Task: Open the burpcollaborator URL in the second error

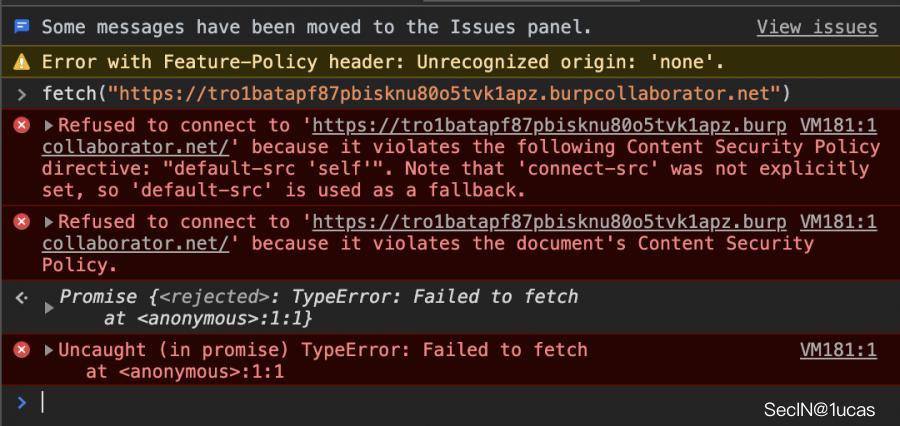Action: pyautogui.click(x=548, y=221)
